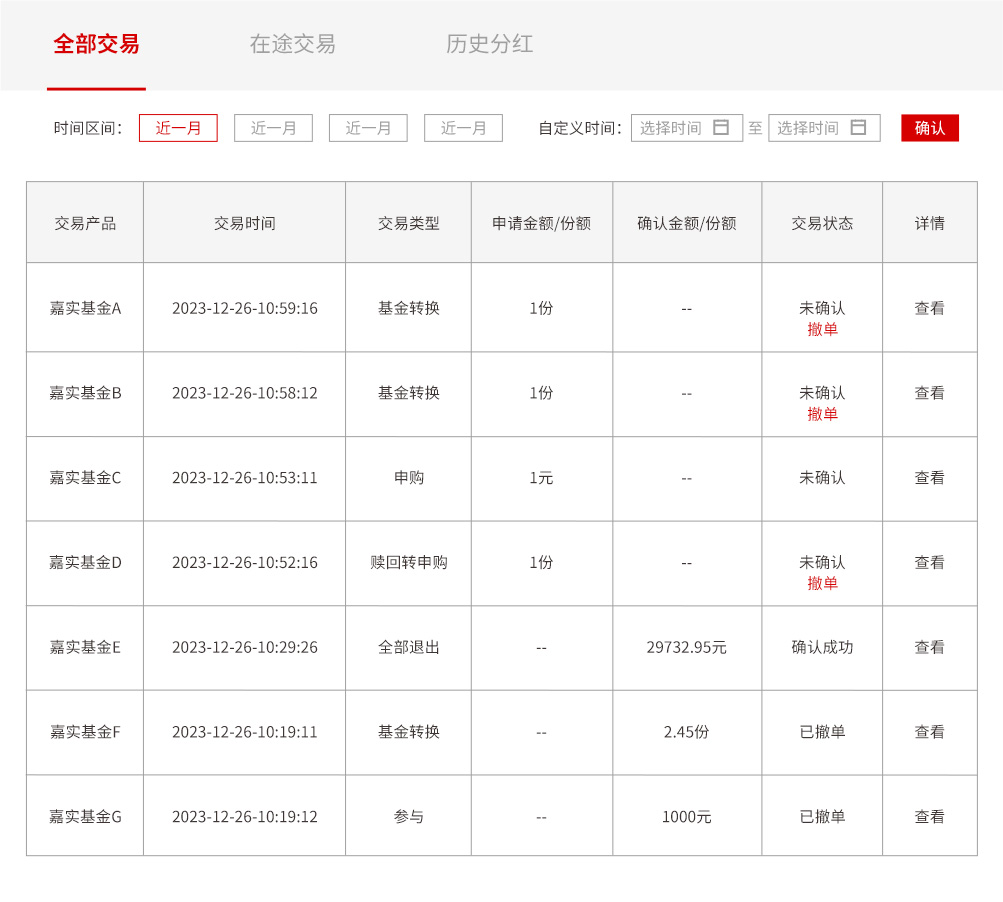Click the 交易状态 column header
Viewport: 1003px width, 902px height.
tap(822, 223)
